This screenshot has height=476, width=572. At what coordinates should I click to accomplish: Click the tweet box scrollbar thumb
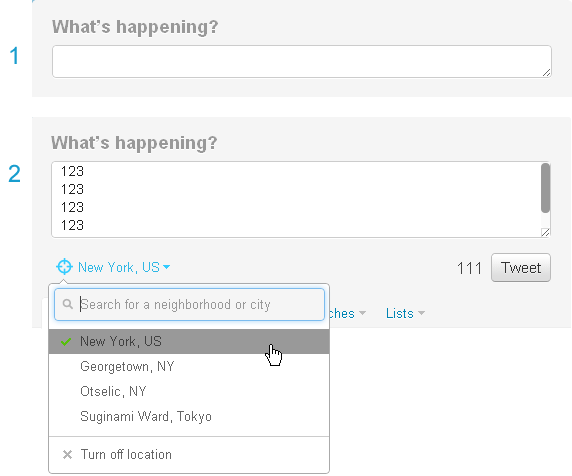[545, 188]
